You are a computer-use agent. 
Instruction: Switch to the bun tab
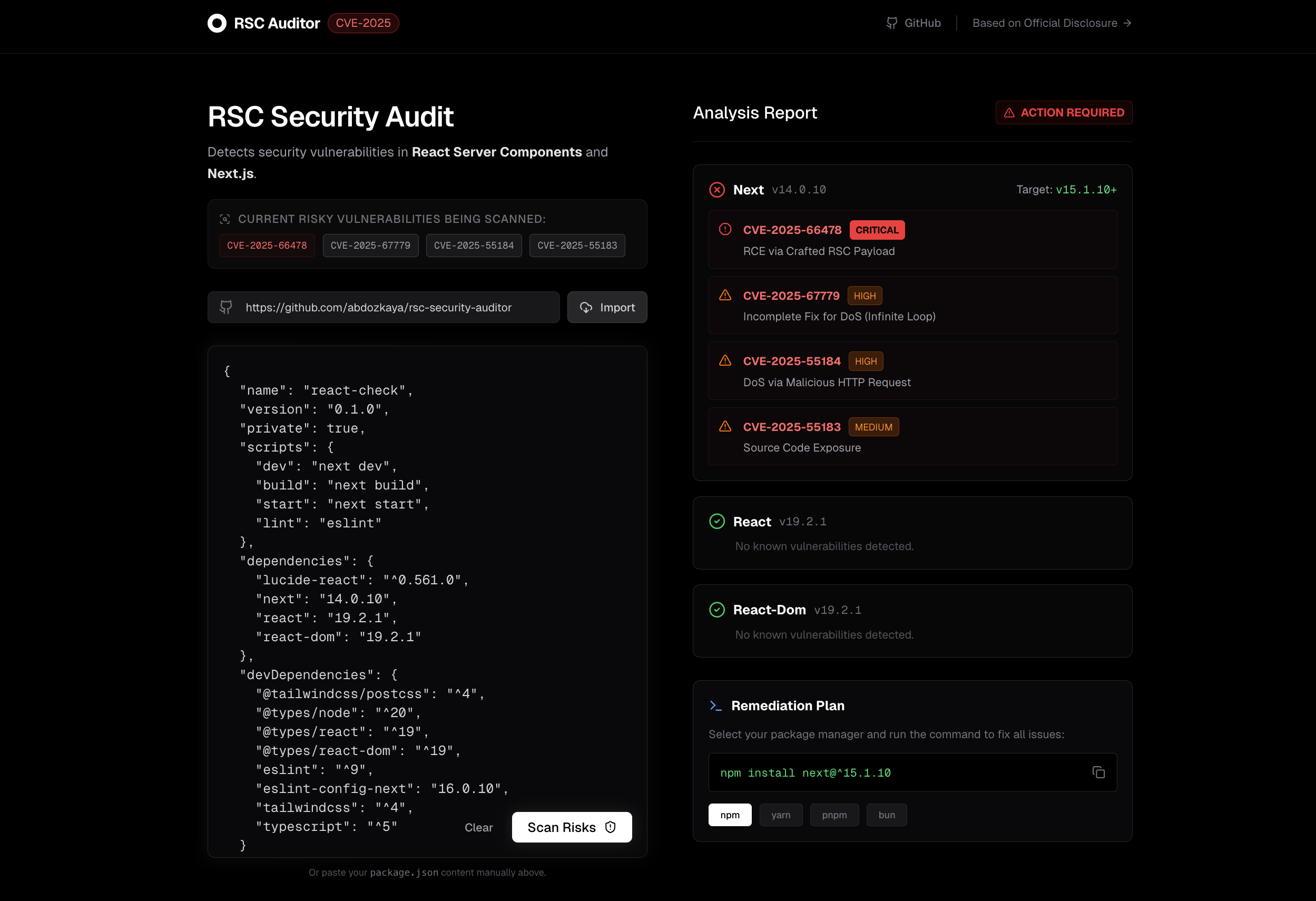pos(886,815)
